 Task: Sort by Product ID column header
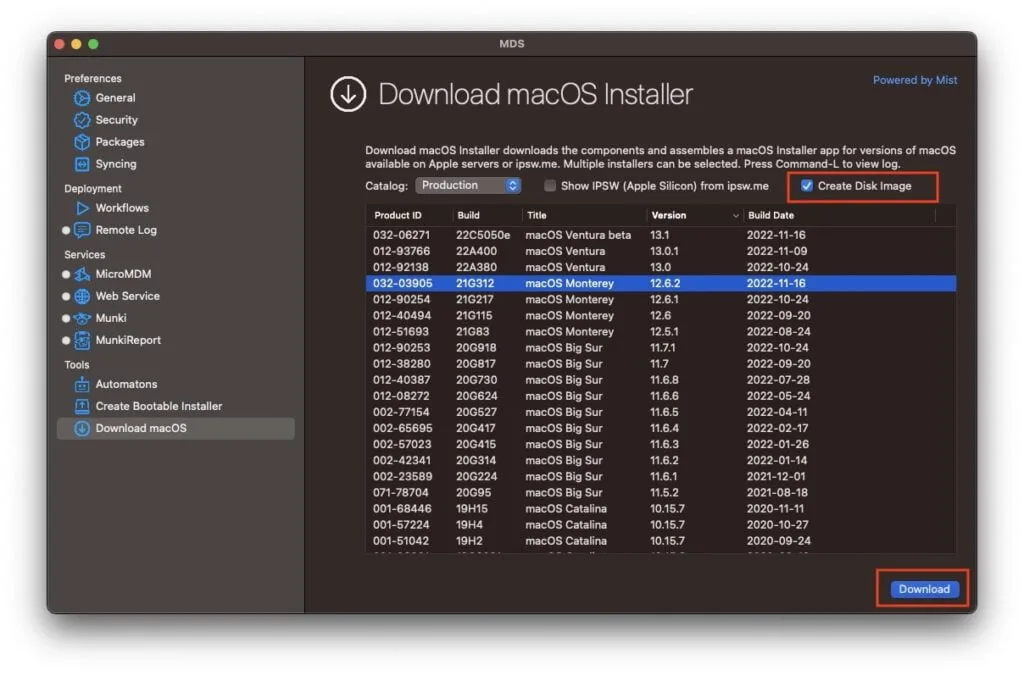pos(398,215)
